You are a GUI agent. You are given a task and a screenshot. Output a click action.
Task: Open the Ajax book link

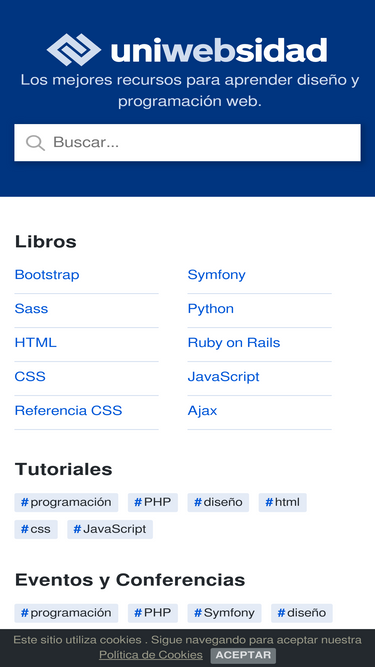(x=202, y=410)
